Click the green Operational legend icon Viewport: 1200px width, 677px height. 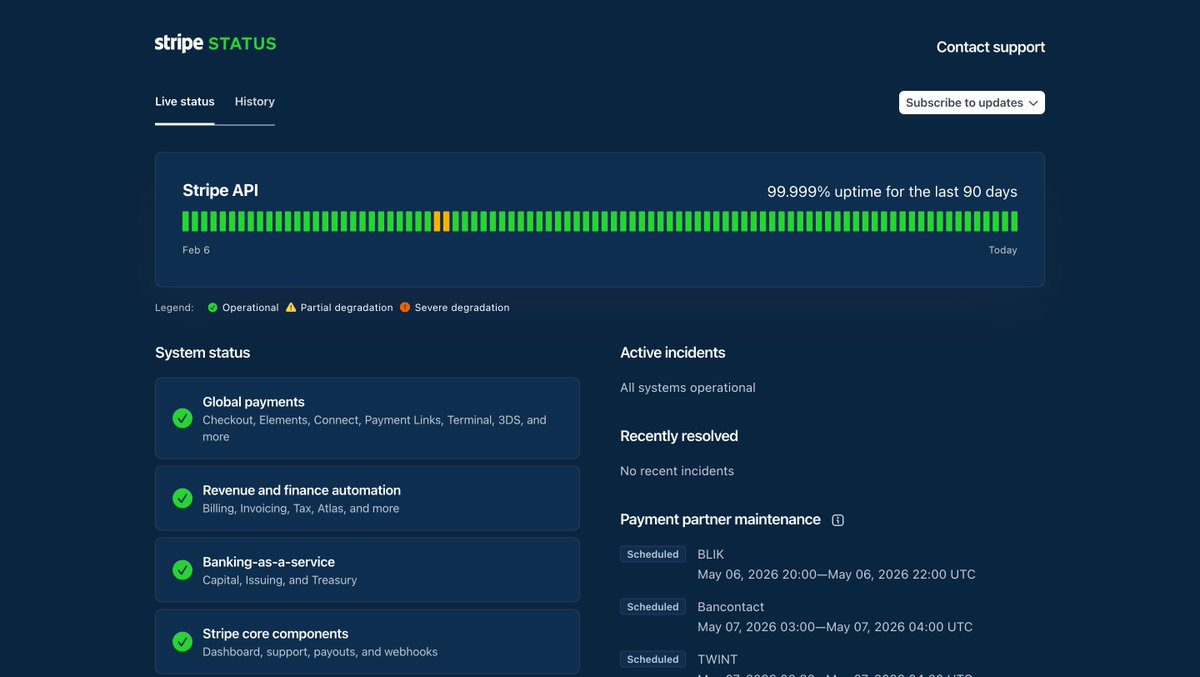coord(213,308)
